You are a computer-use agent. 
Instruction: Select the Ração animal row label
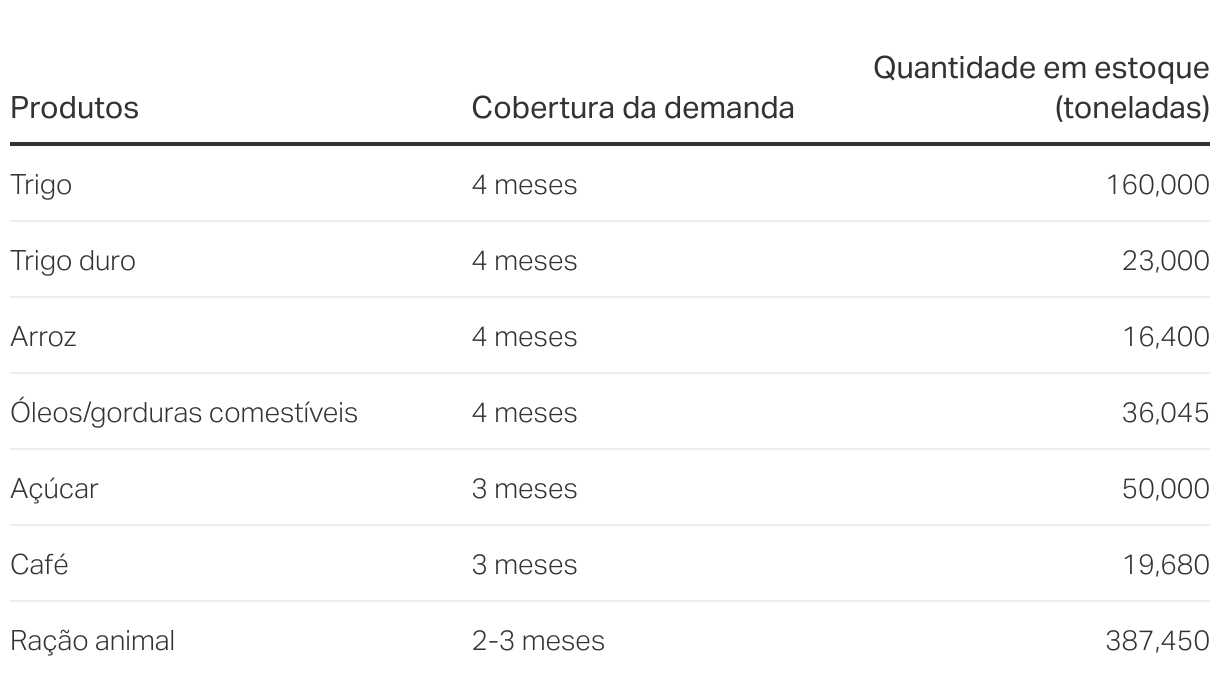pos(92,641)
